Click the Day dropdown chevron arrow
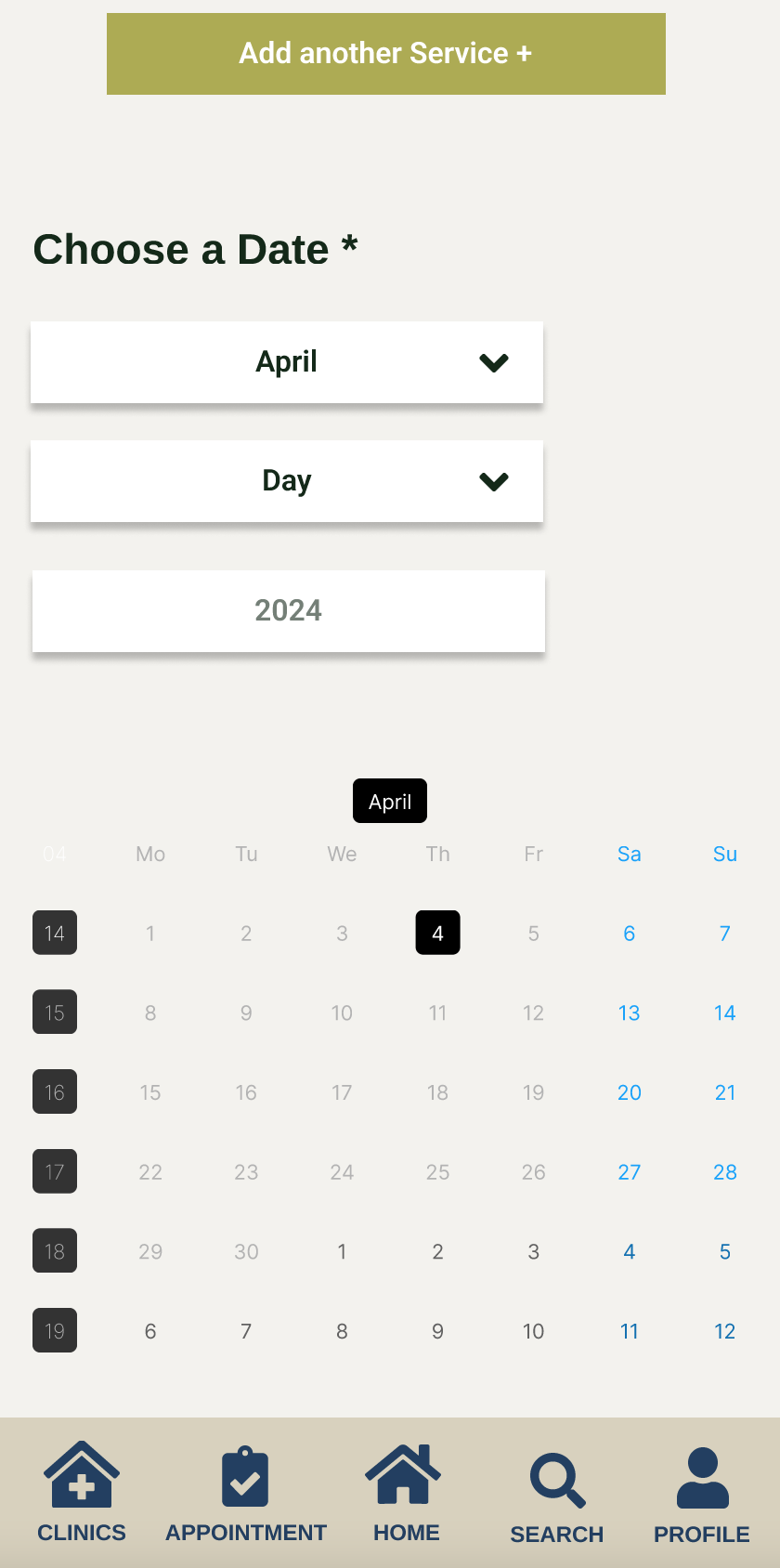This screenshot has height=1568, width=780. 494,481
